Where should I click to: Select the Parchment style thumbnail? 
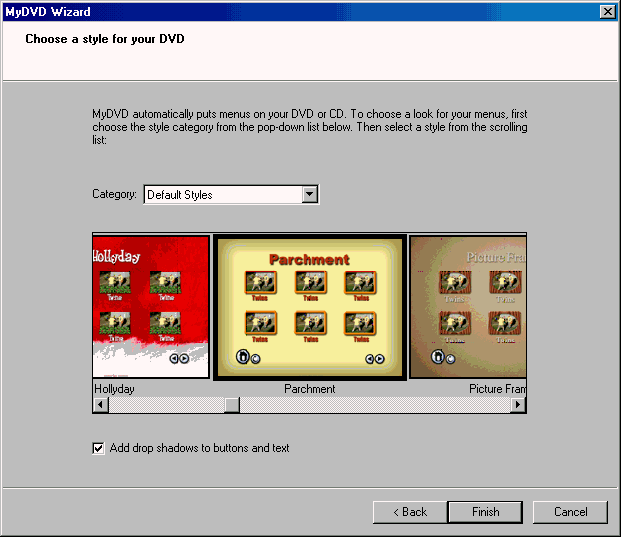click(x=310, y=308)
